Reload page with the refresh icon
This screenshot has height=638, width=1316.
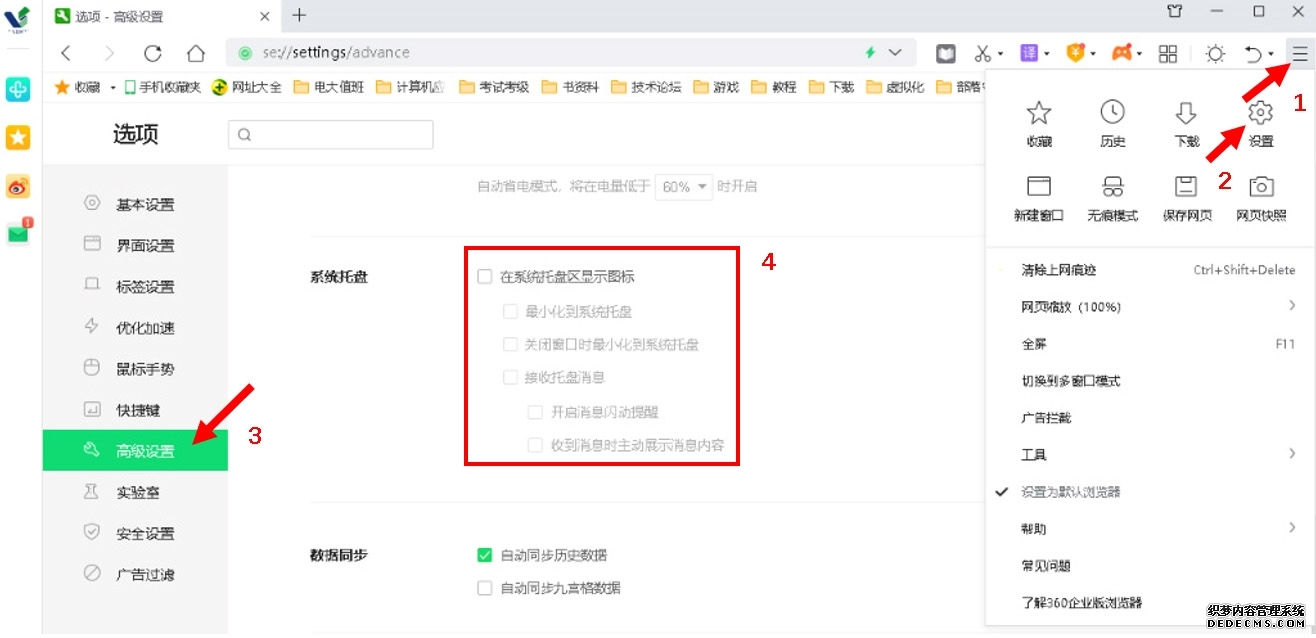[x=152, y=53]
